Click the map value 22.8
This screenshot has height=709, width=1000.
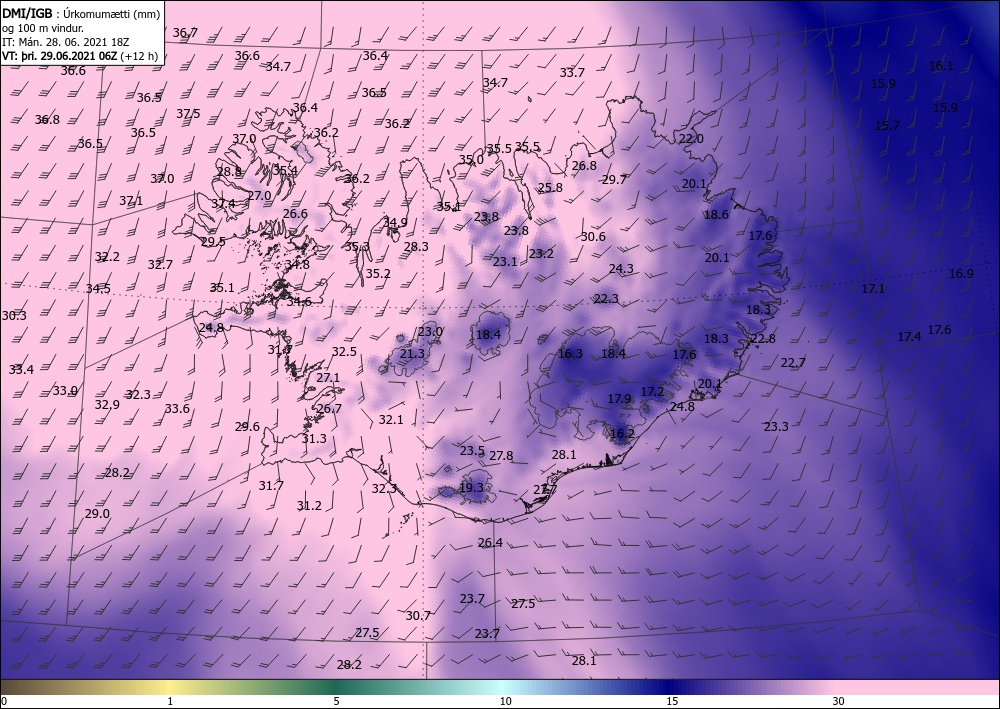point(763,339)
